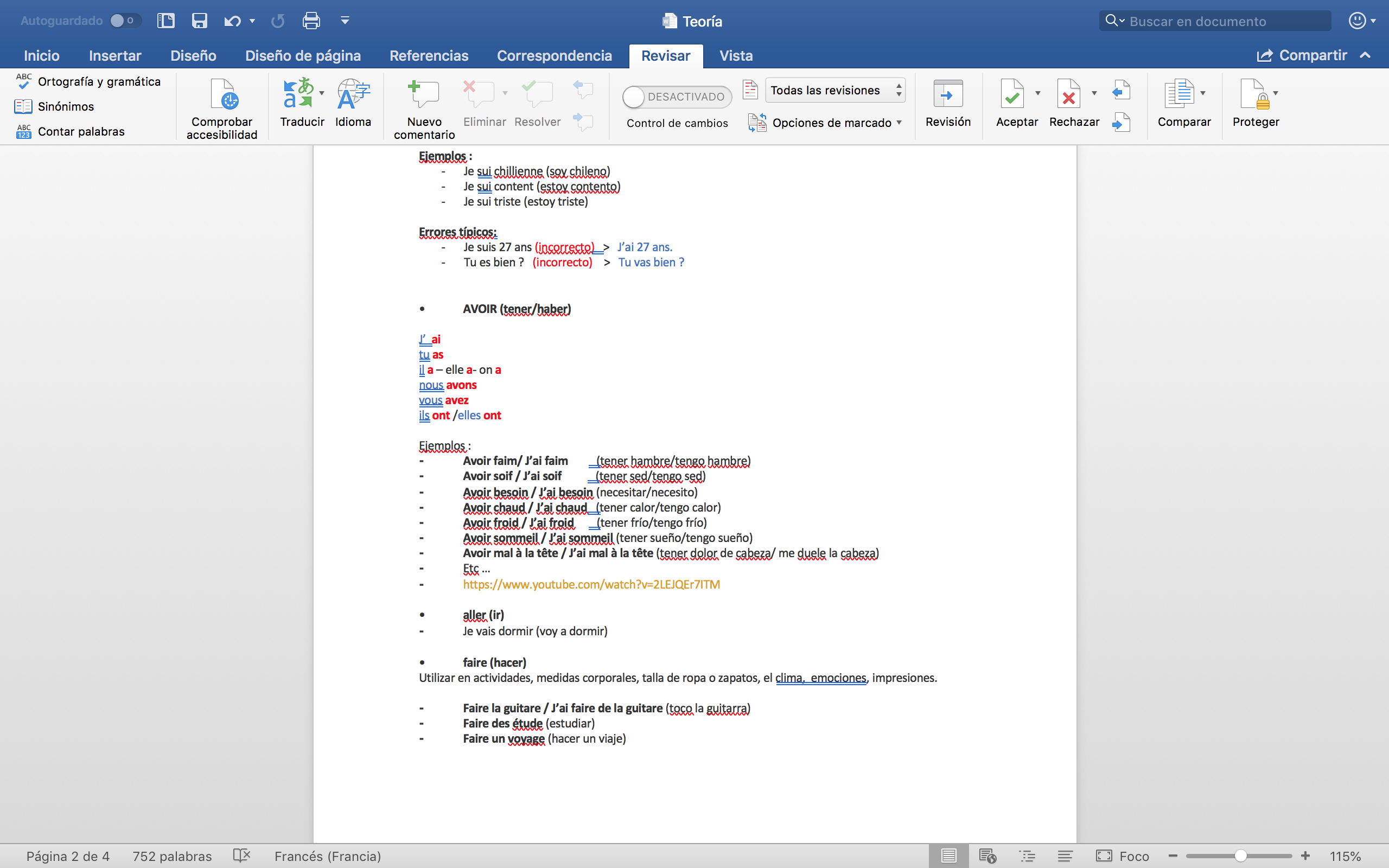The width and height of the screenshot is (1389, 868).
Task: Open the Revisión pane icon
Action: coord(948,93)
